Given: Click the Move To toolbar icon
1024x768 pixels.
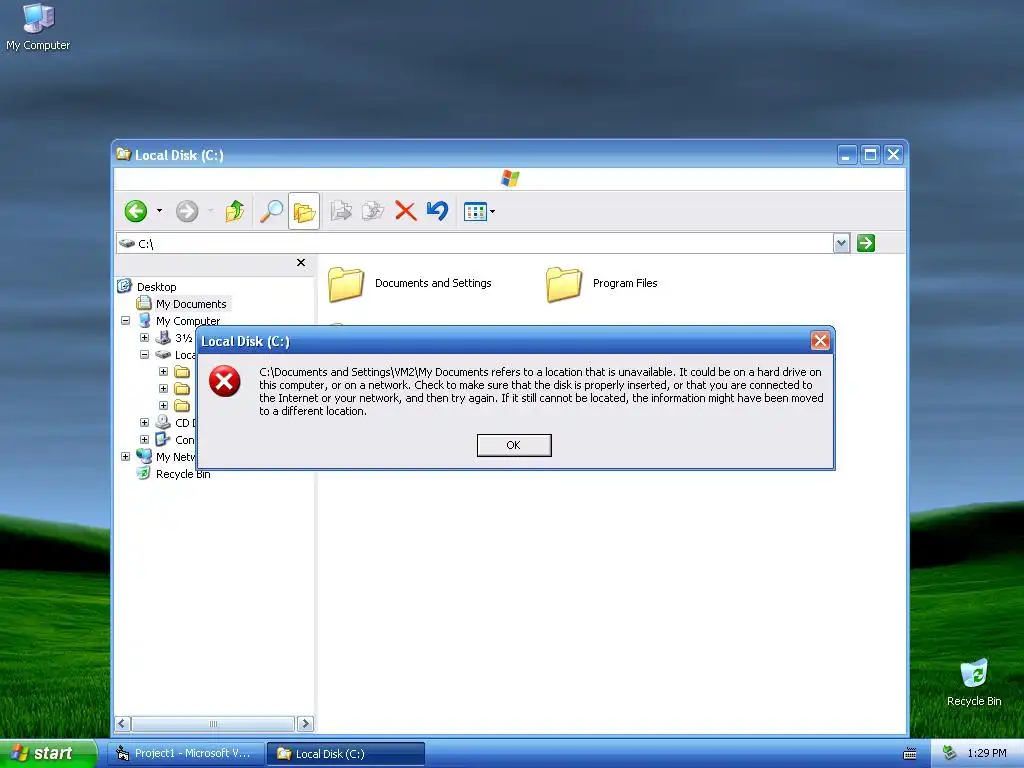Looking at the screenshot, I should tap(341, 211).
